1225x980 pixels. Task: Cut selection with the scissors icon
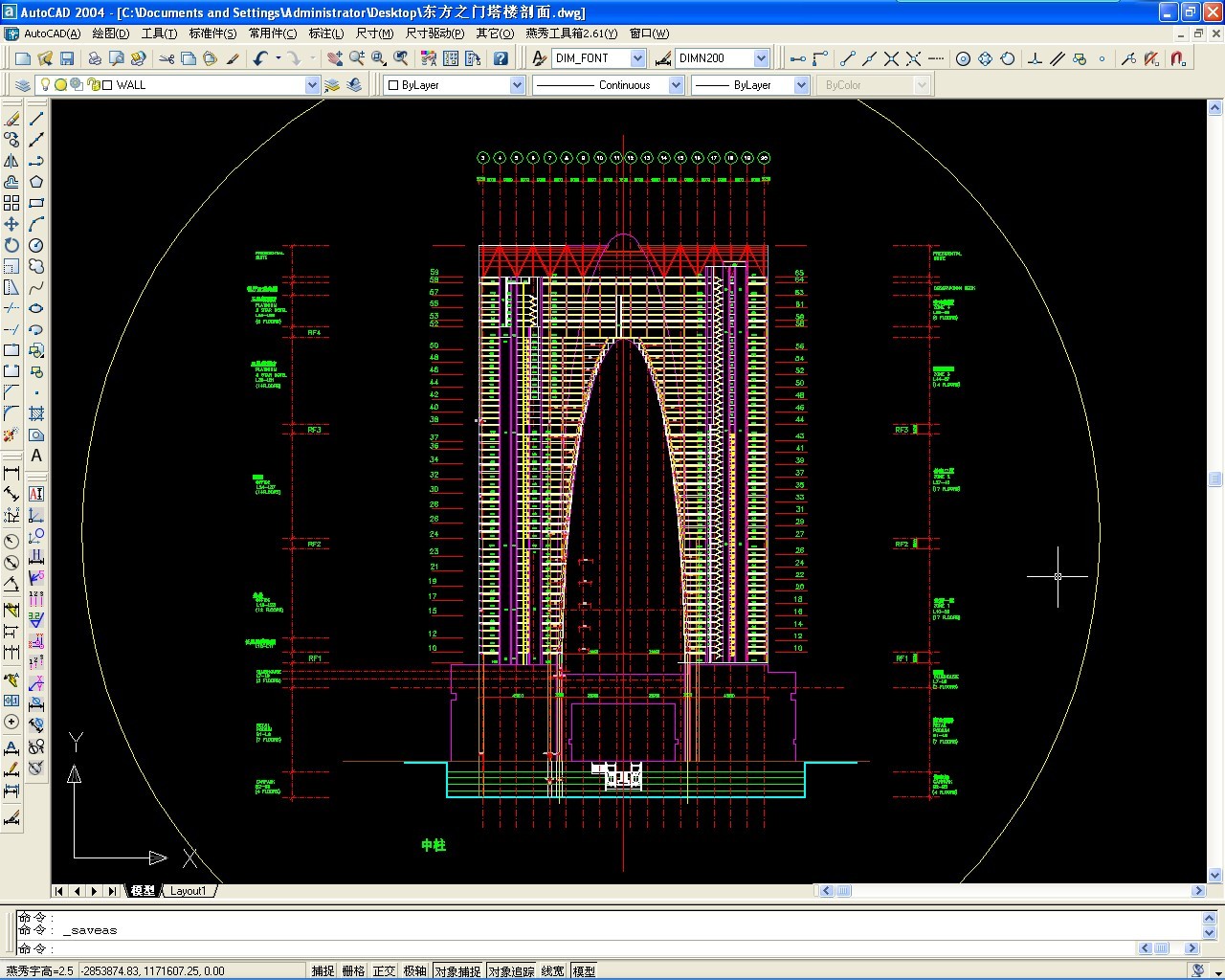point(167,58)
